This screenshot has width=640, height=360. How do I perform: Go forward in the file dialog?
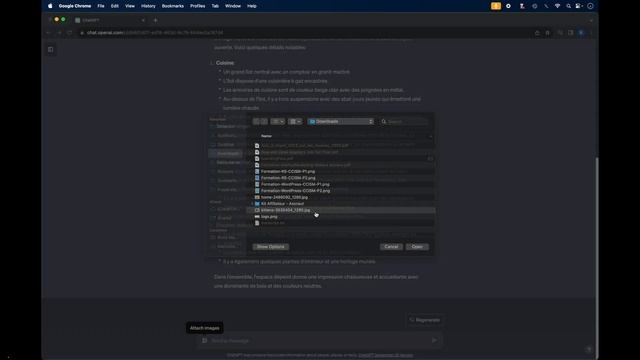pyautogui.click(x=264, y=122)
